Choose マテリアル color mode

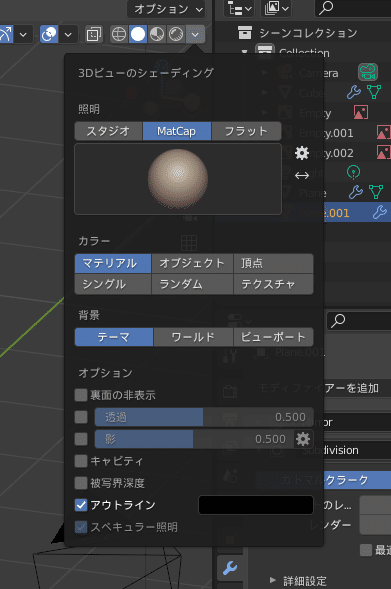[113, 263]
